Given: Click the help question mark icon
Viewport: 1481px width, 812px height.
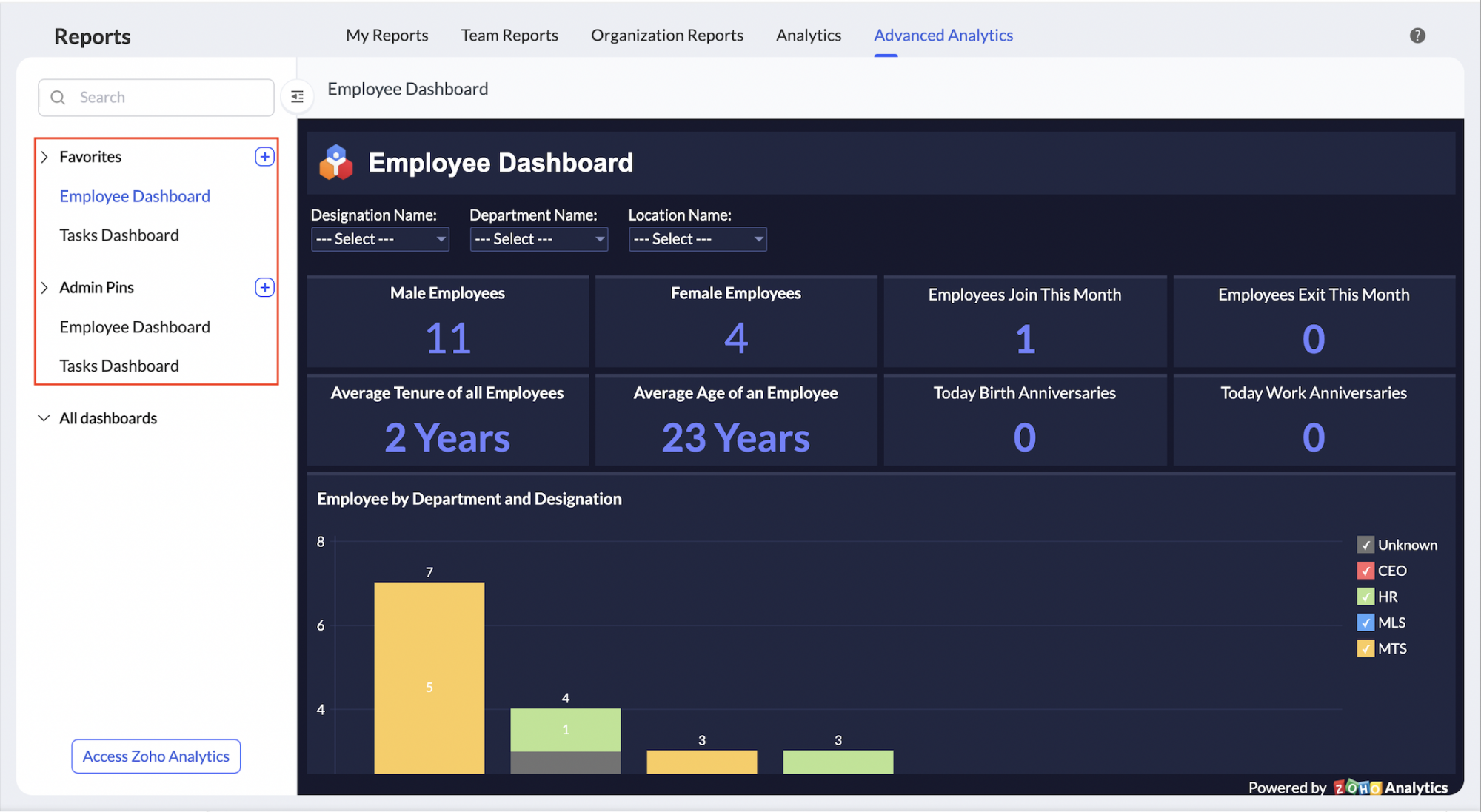Looking at the screenshot, I should pyautogui.click(x=1417, y=36).
